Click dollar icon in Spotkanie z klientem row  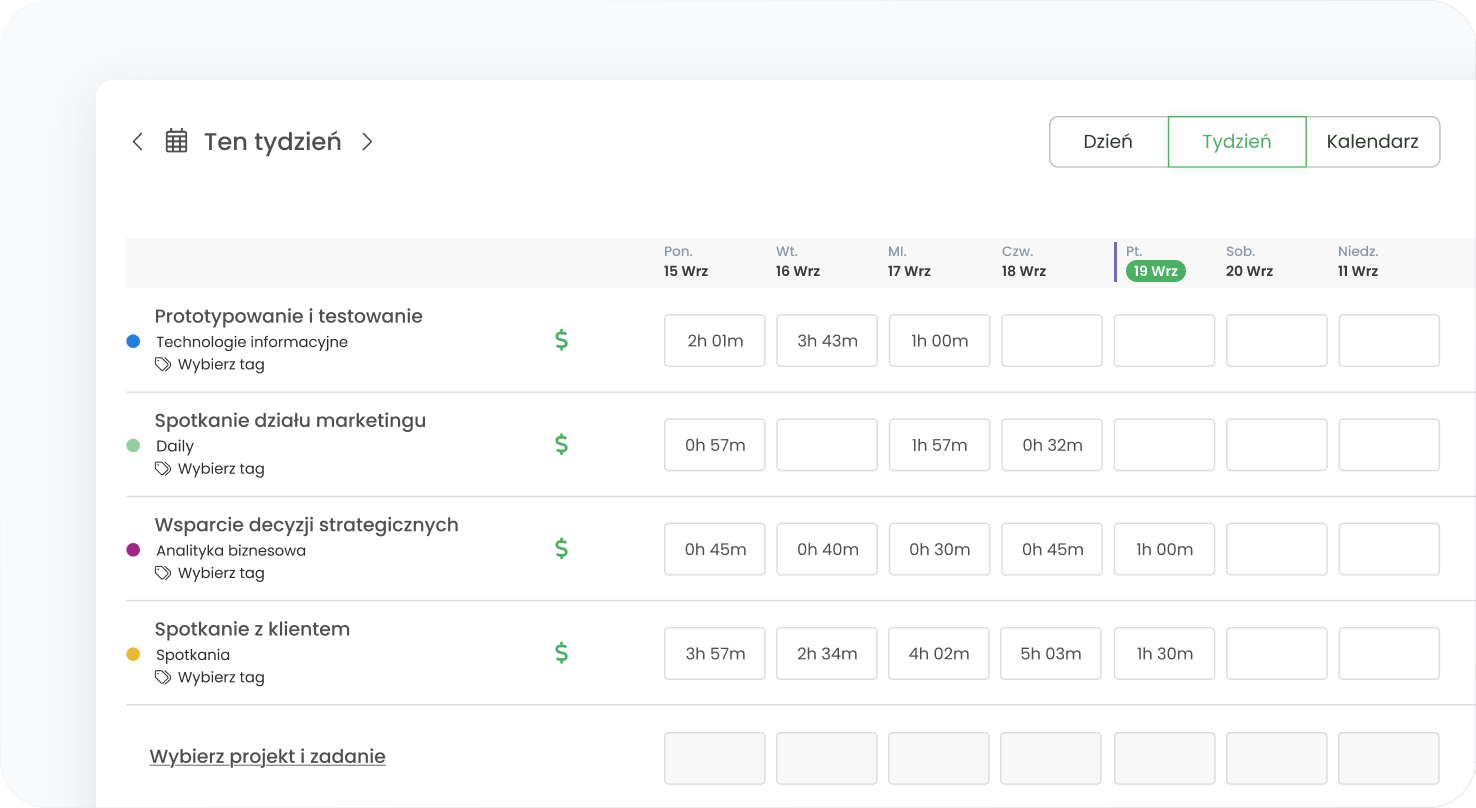[561, 653]
